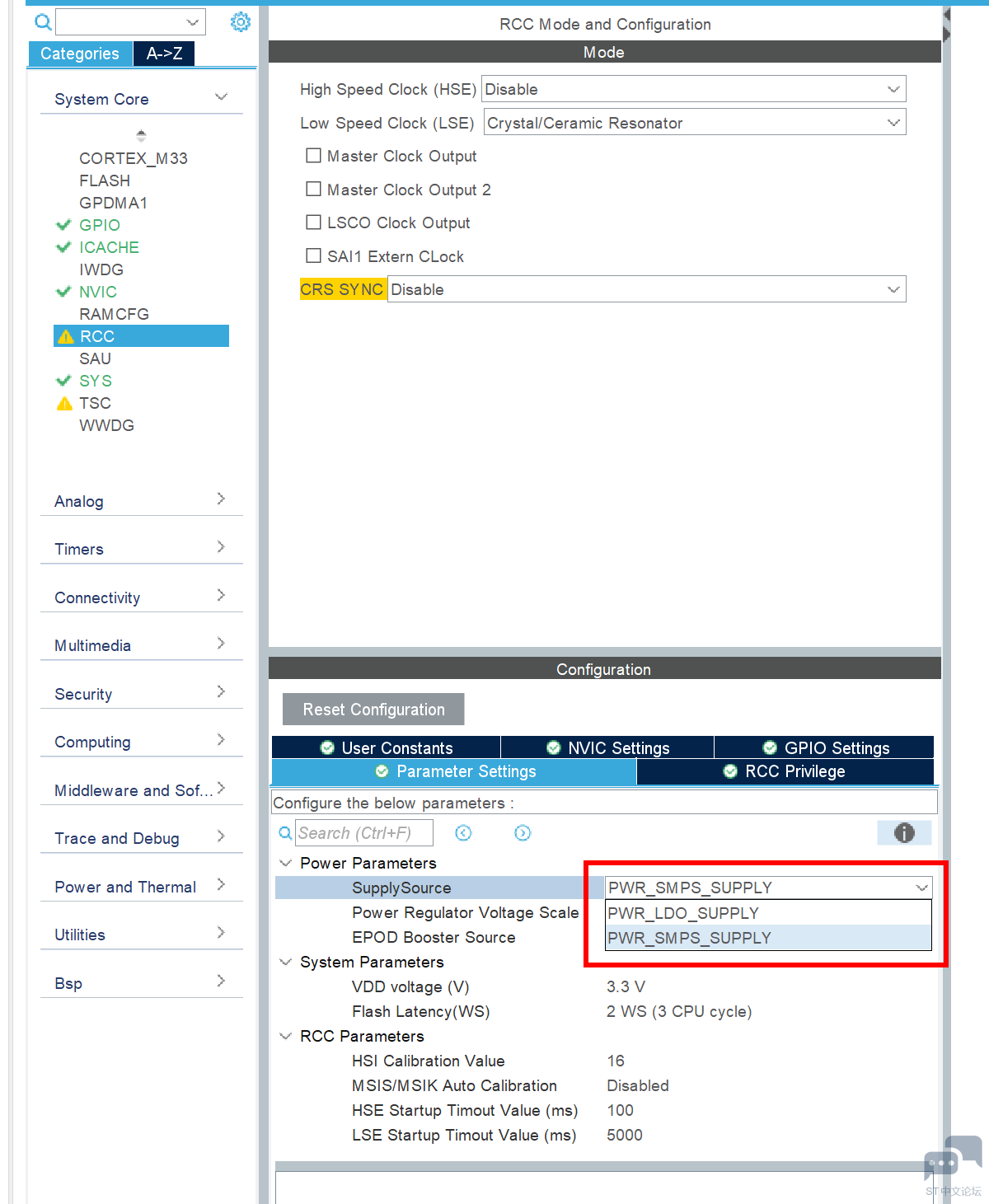Select RCC peripheral entry

point(141,336)
